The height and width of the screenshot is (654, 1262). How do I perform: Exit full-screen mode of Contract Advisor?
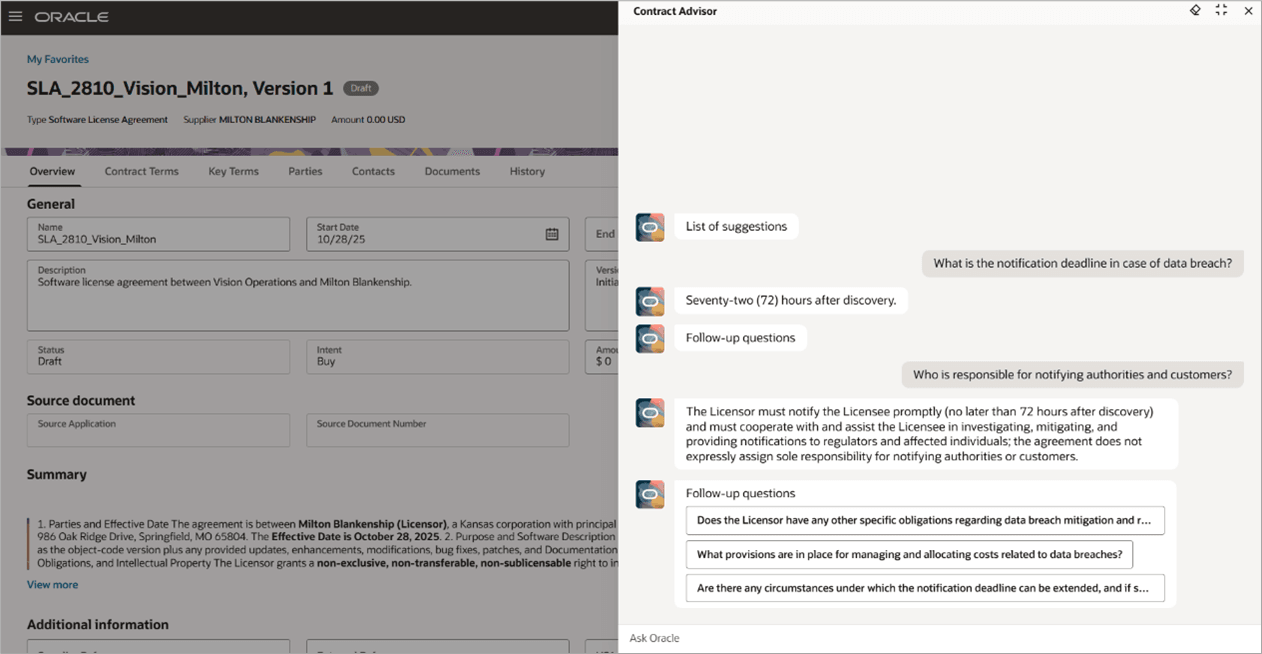[x=1221, y=10]
